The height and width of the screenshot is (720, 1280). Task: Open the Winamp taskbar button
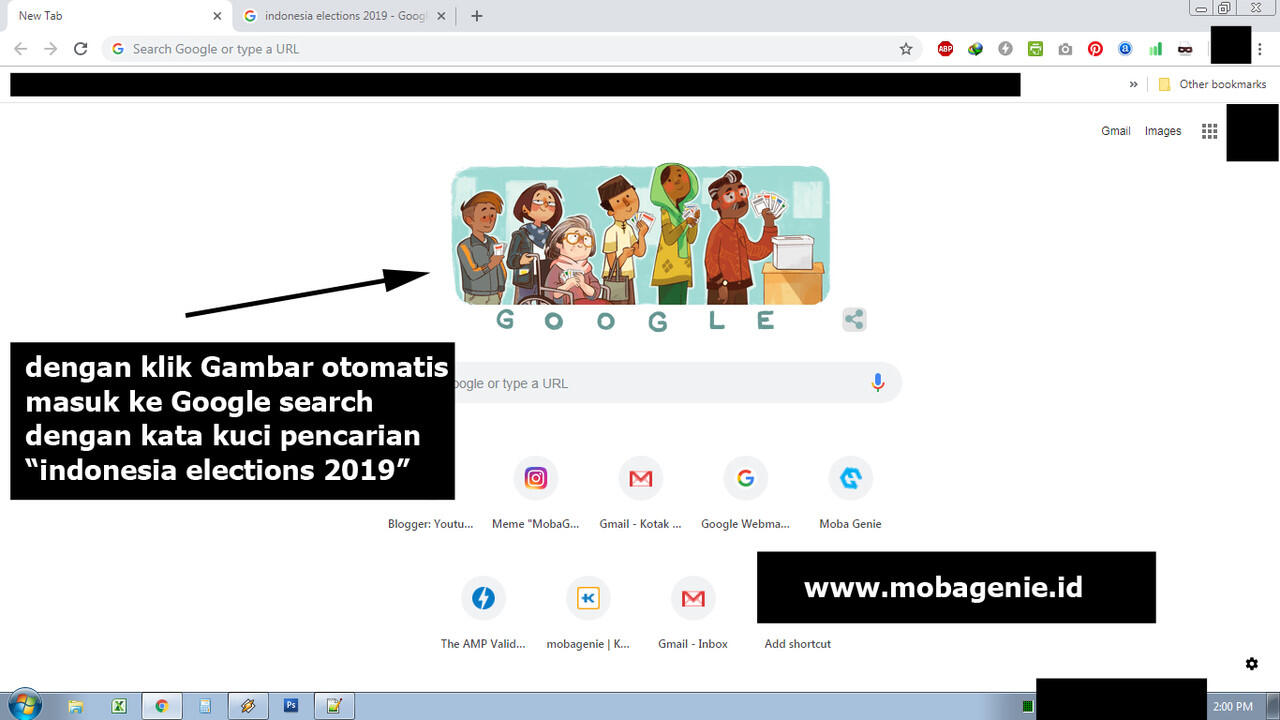tap(247, 705)
